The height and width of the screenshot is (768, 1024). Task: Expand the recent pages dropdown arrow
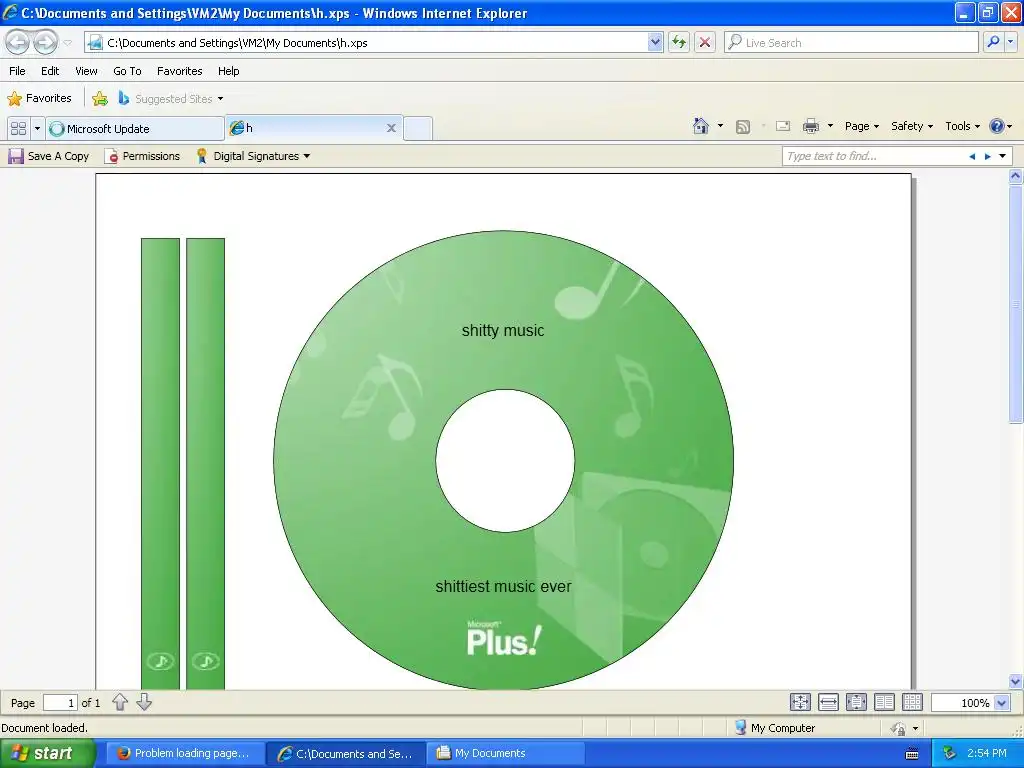[x=67, y=43]
